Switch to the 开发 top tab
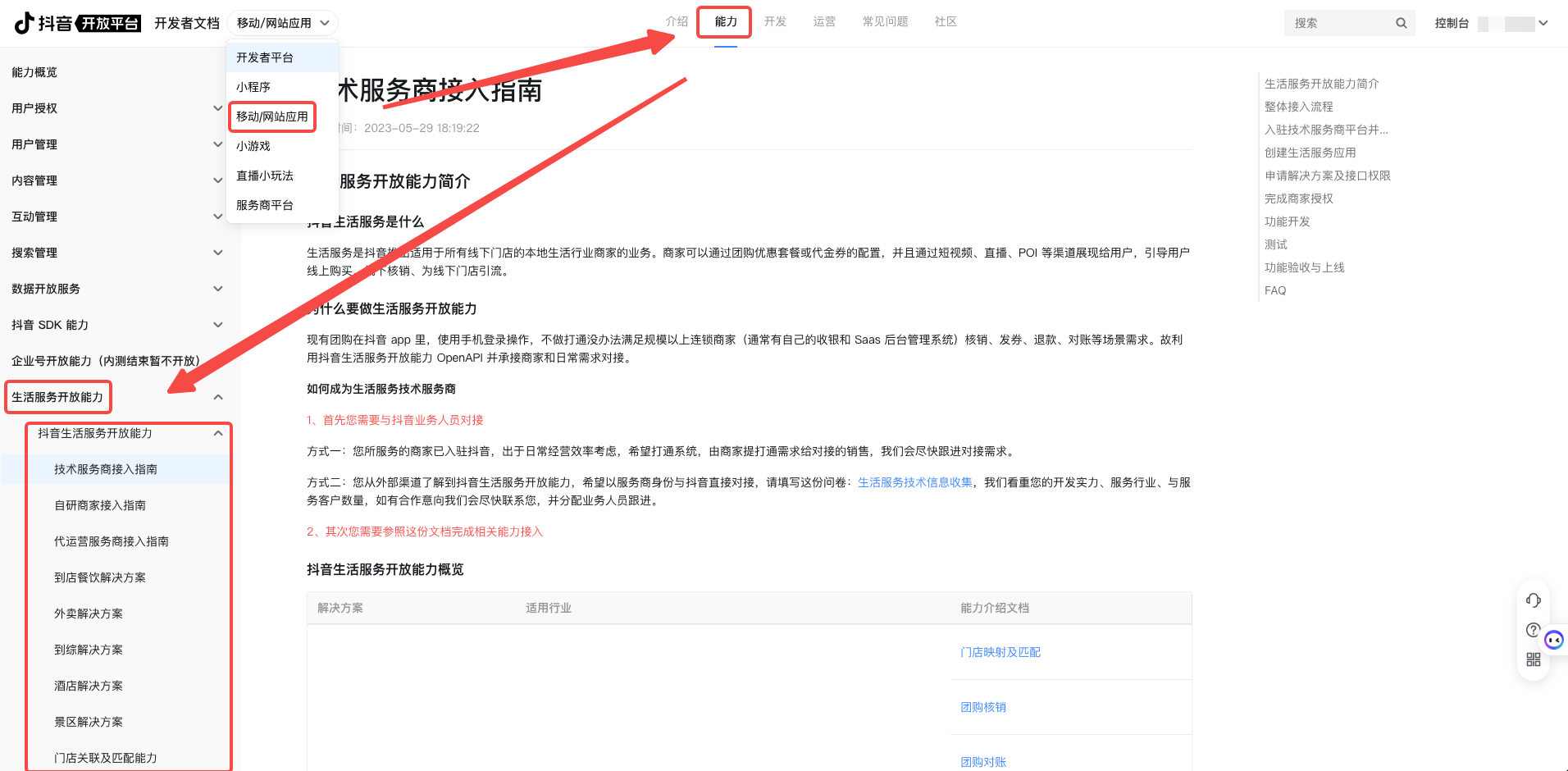Screen dimensions: 1568x771 [x=775, y=21]
